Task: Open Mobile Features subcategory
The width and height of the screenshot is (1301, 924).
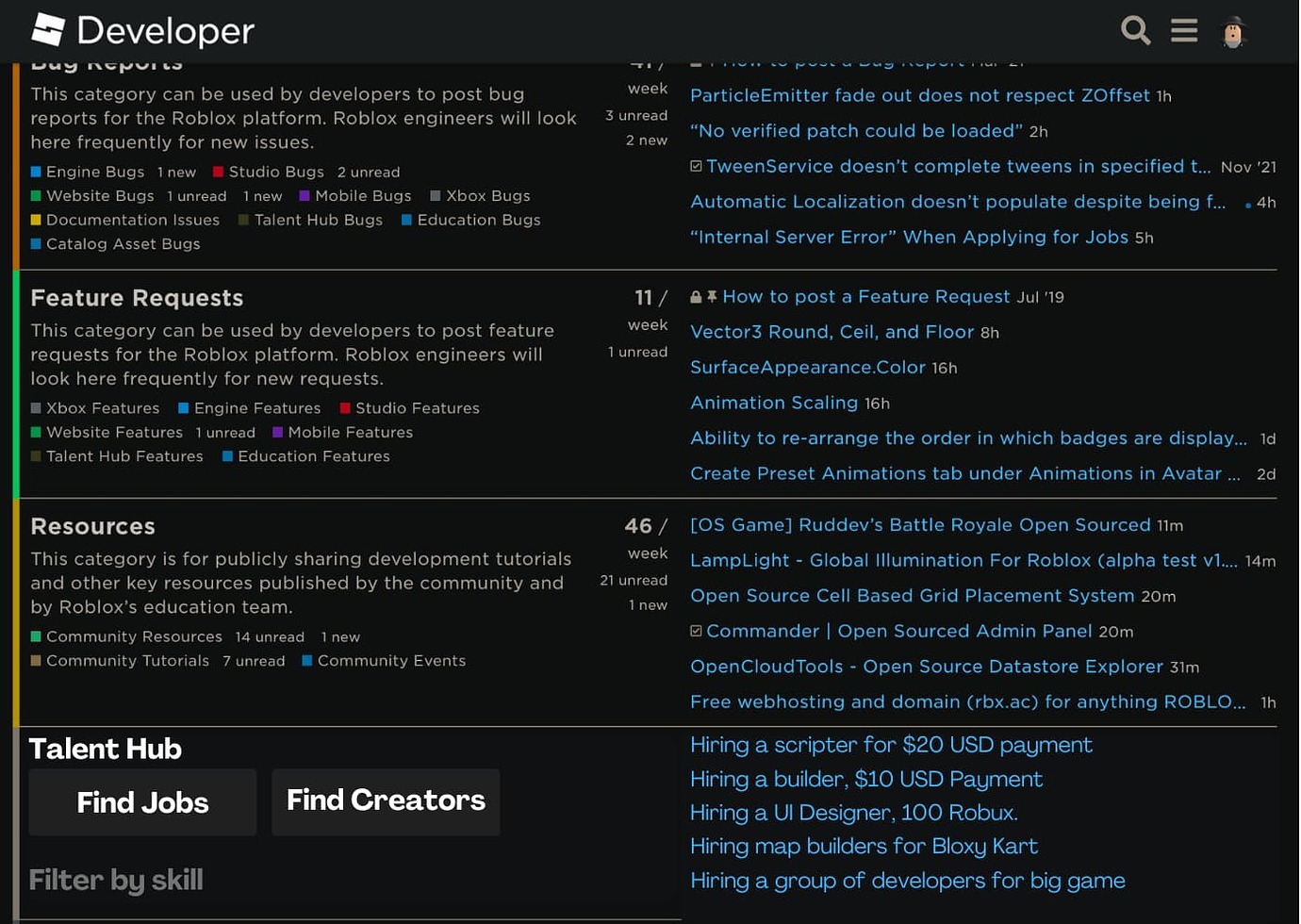Action: click(343, 433)
